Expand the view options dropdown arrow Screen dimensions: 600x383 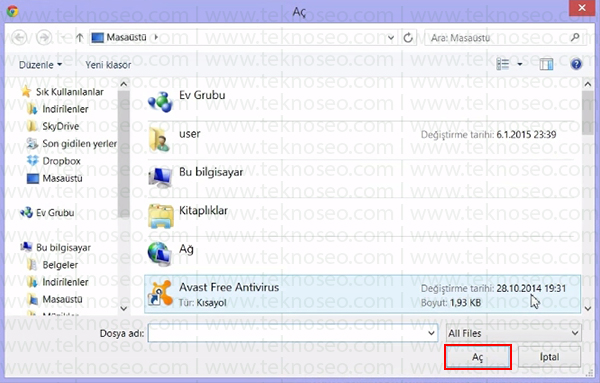click(520, 64)
